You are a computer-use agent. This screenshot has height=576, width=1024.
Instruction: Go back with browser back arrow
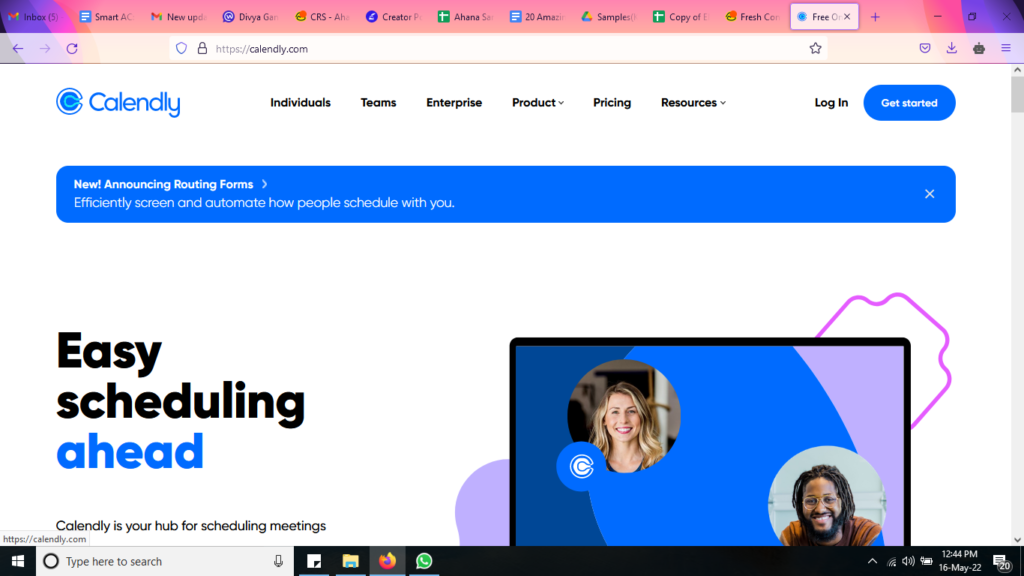(18, 48)
